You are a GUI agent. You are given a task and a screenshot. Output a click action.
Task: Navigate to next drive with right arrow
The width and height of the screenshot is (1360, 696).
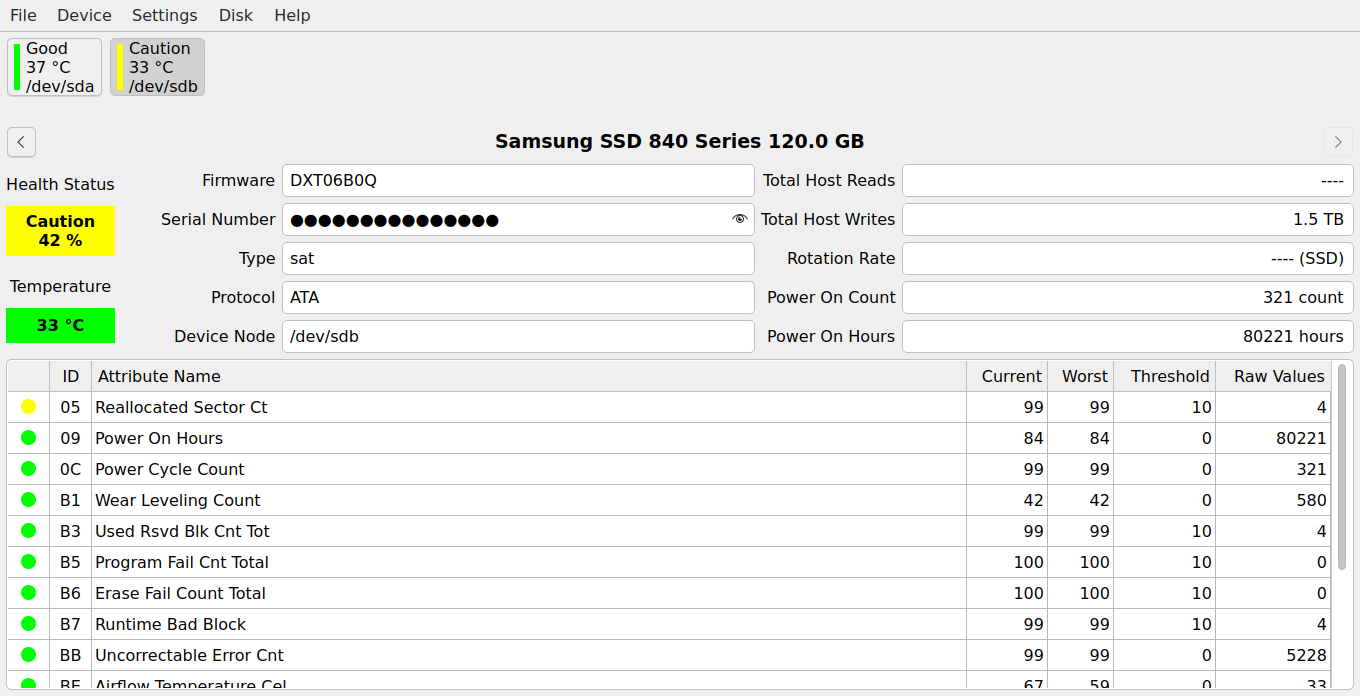click(1338, 142)
